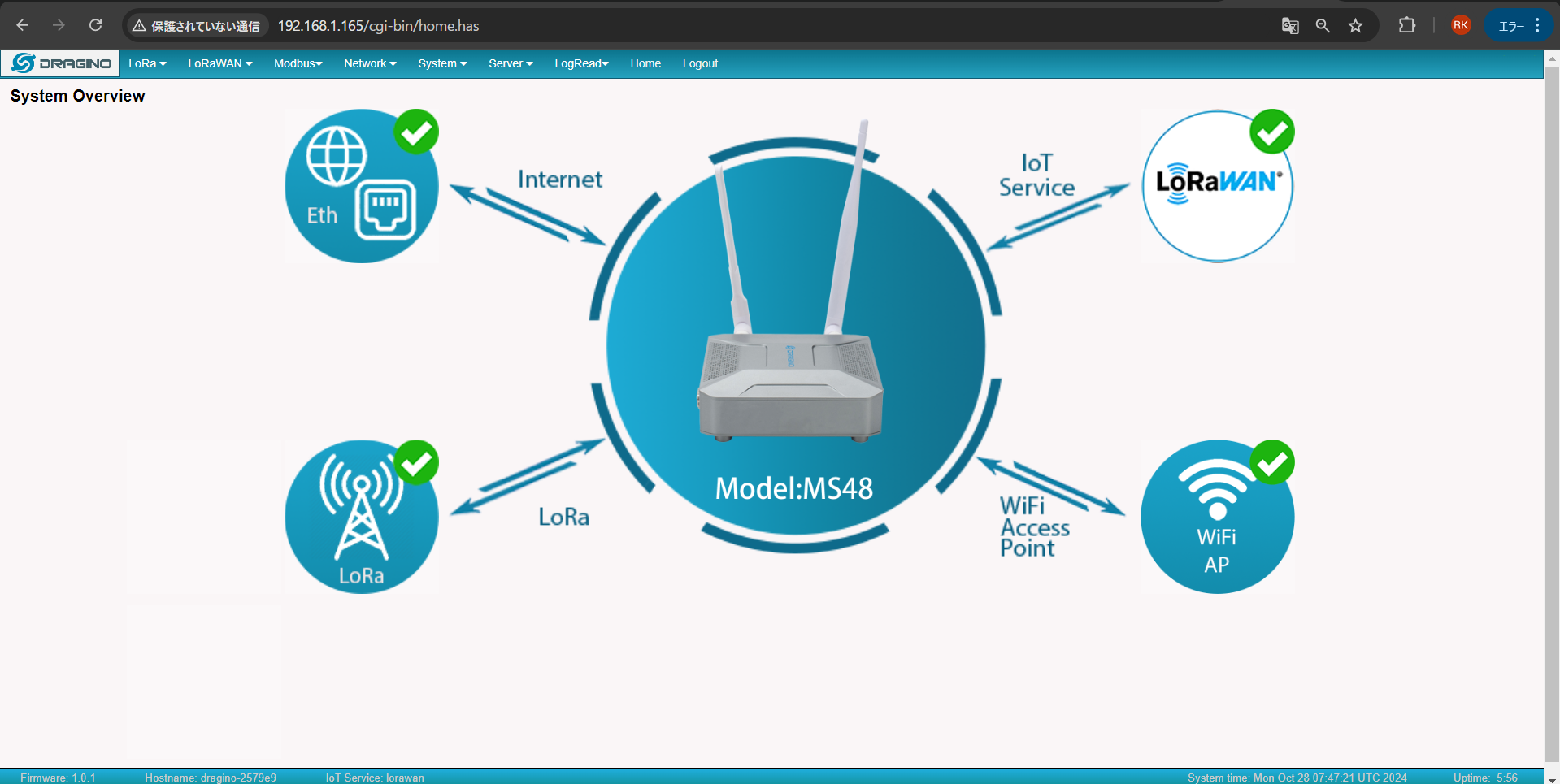This screenshot has width=1560, height=784.
Task: Go forward in browser history
Action: pyautogui.click(x=59, y=25)
